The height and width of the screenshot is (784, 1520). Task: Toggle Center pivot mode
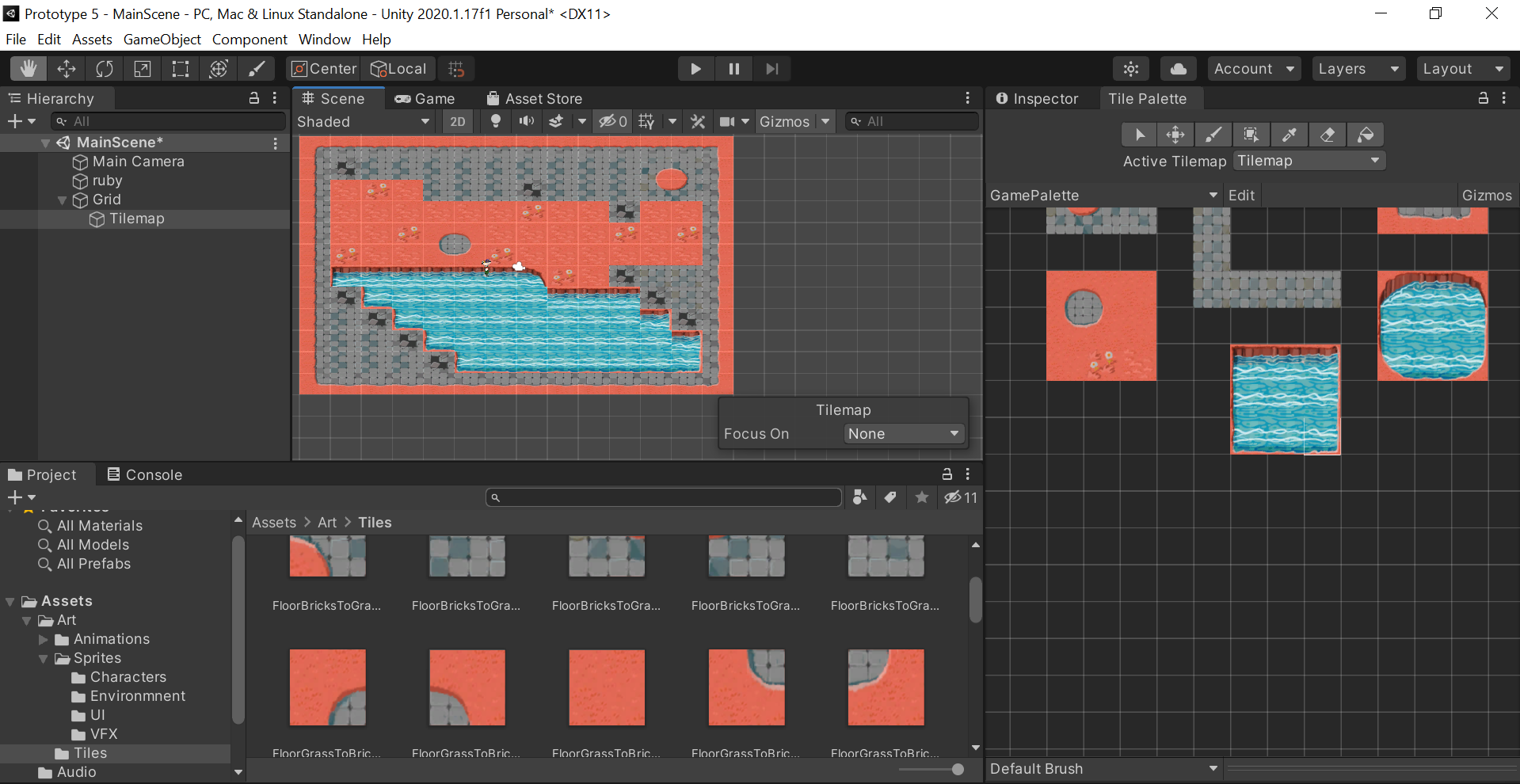click(x=323, y=69)
